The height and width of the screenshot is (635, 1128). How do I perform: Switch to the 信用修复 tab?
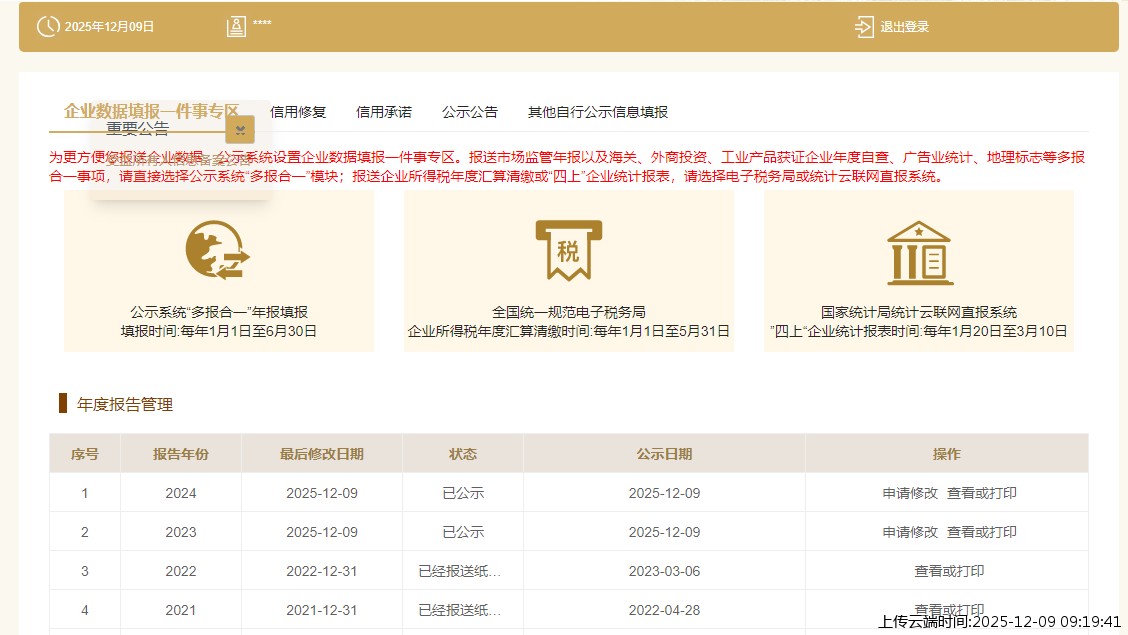coord(296,112)
